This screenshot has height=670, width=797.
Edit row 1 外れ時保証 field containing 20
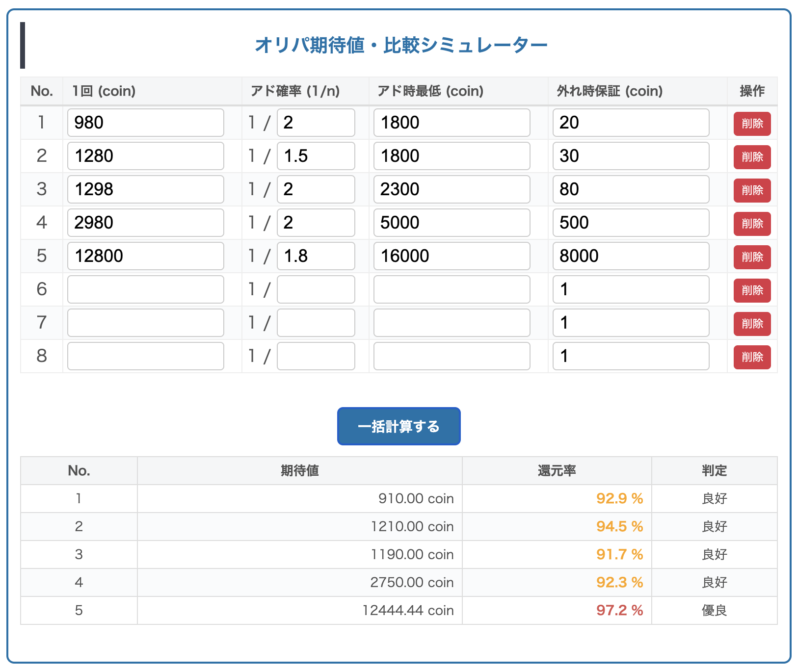(x=630, y=123)
